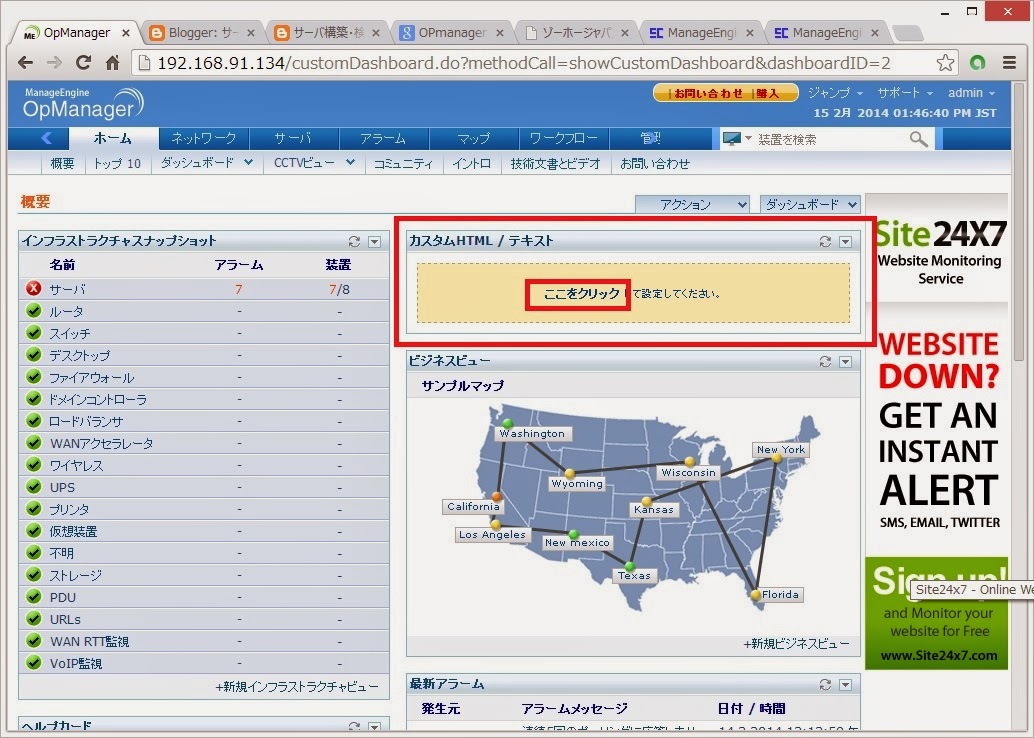This screenshot has width=1034, height=738.
Task: Select the マップ tab
Action: pyautogui.click(x=473, y=138)
